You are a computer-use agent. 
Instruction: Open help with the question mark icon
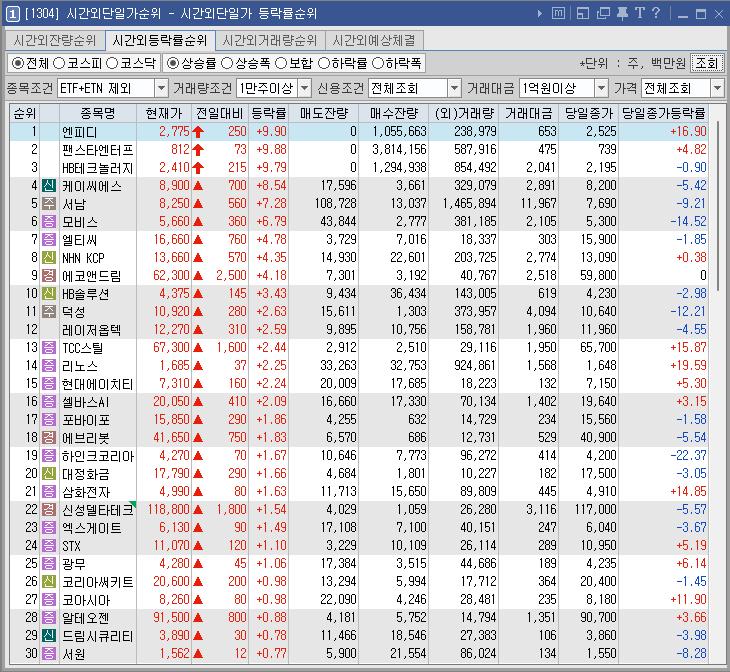tap(656, 13)
